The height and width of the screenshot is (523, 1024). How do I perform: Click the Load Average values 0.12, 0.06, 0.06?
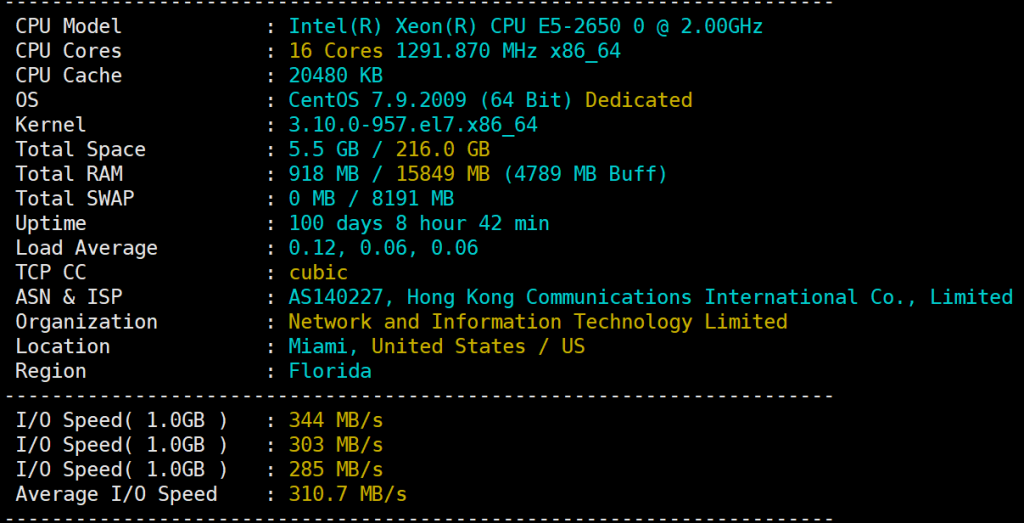coord(383,248)
